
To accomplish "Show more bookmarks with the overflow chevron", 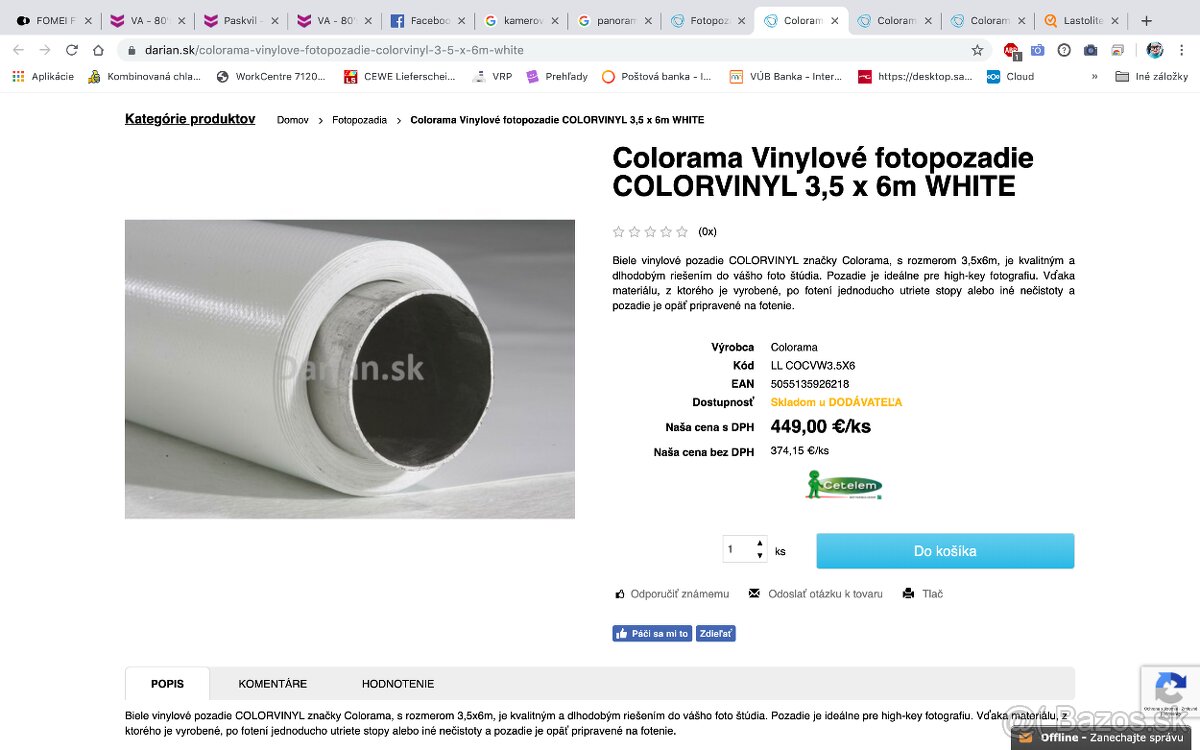I will coord(1094,76).
